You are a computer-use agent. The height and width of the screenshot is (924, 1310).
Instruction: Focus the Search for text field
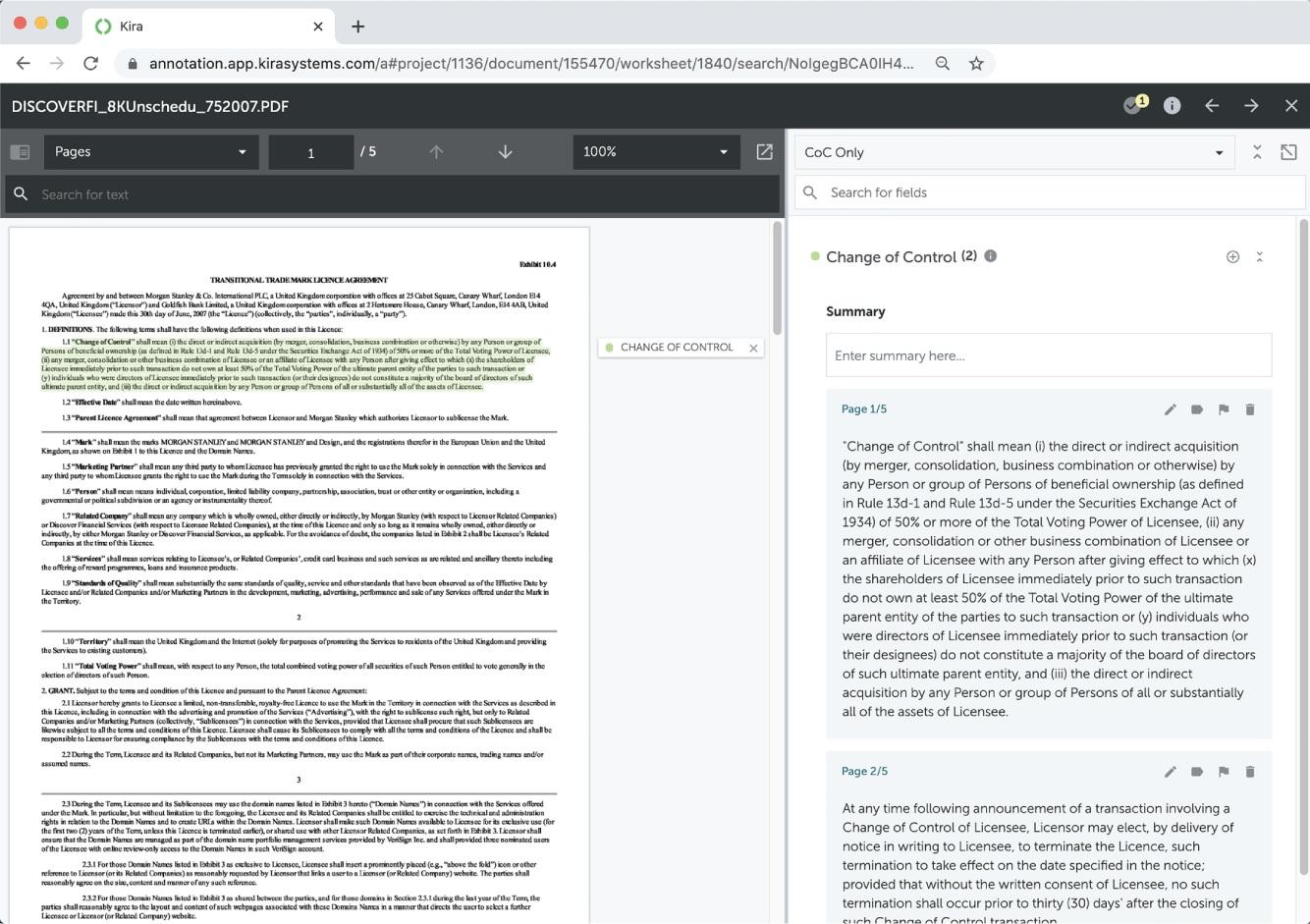tap(393, 194)
